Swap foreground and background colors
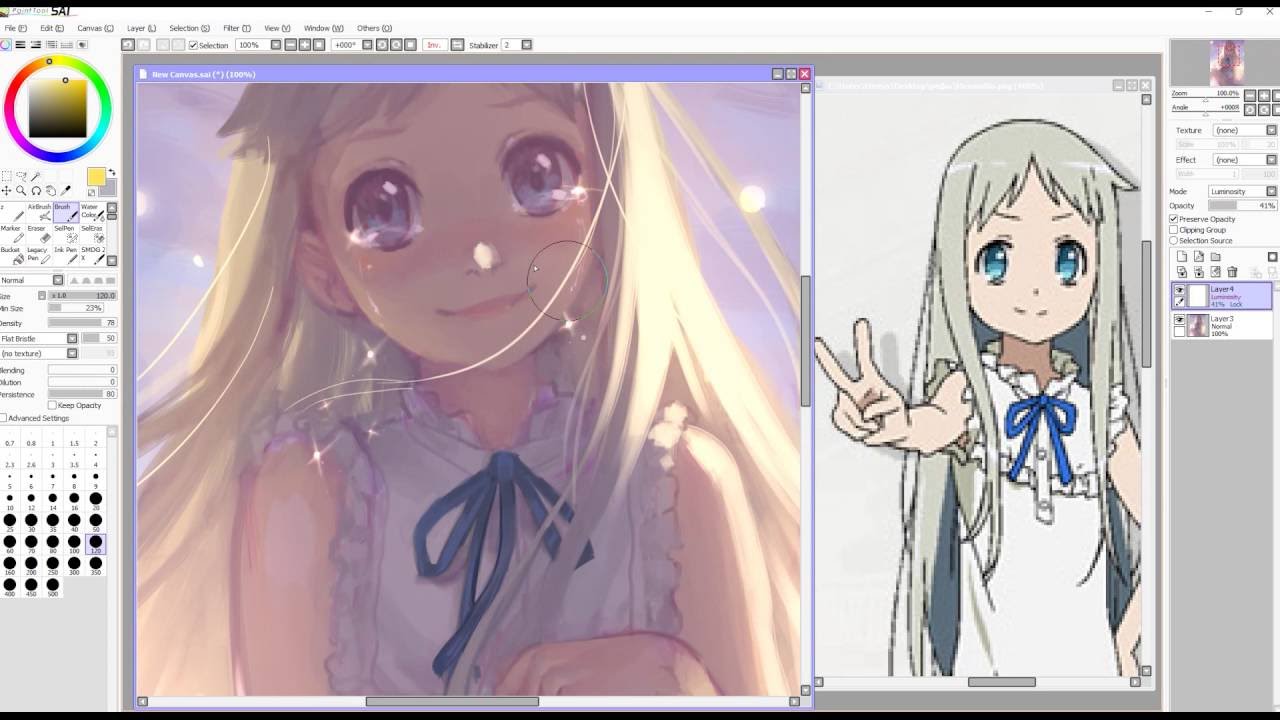Screen dimensions: 1280x720 (x=112, y=174)
